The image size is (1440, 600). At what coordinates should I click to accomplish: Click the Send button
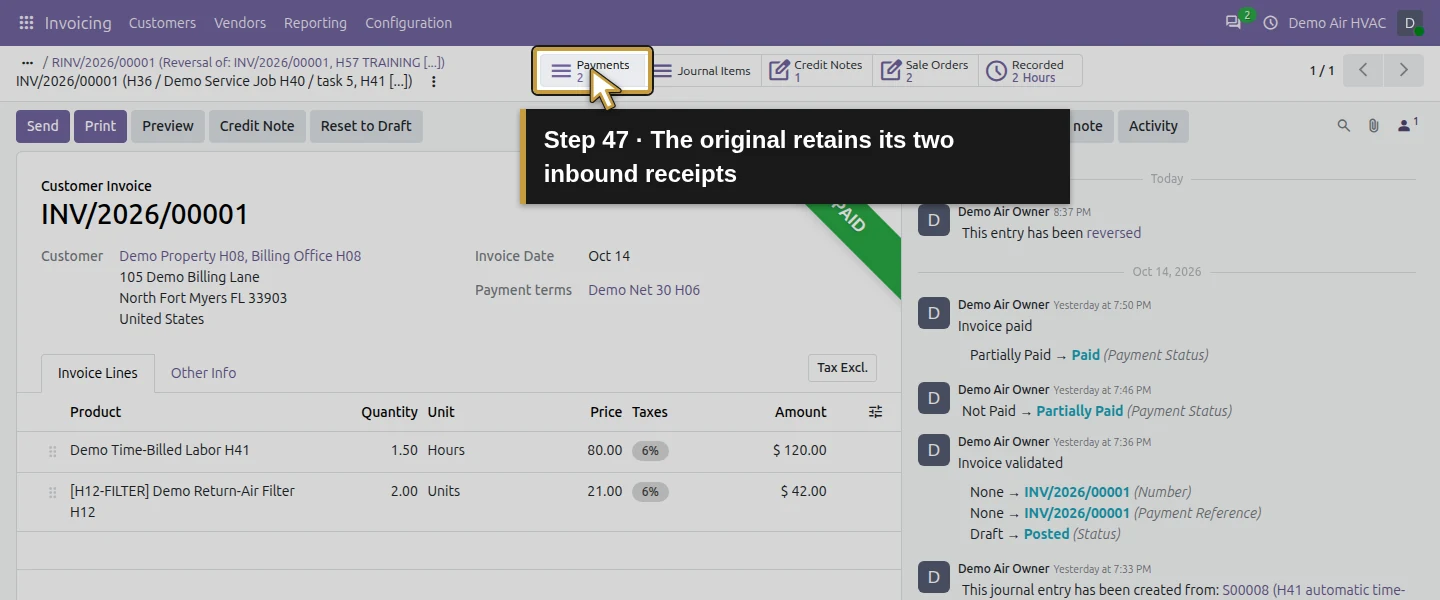click(43, 126)
